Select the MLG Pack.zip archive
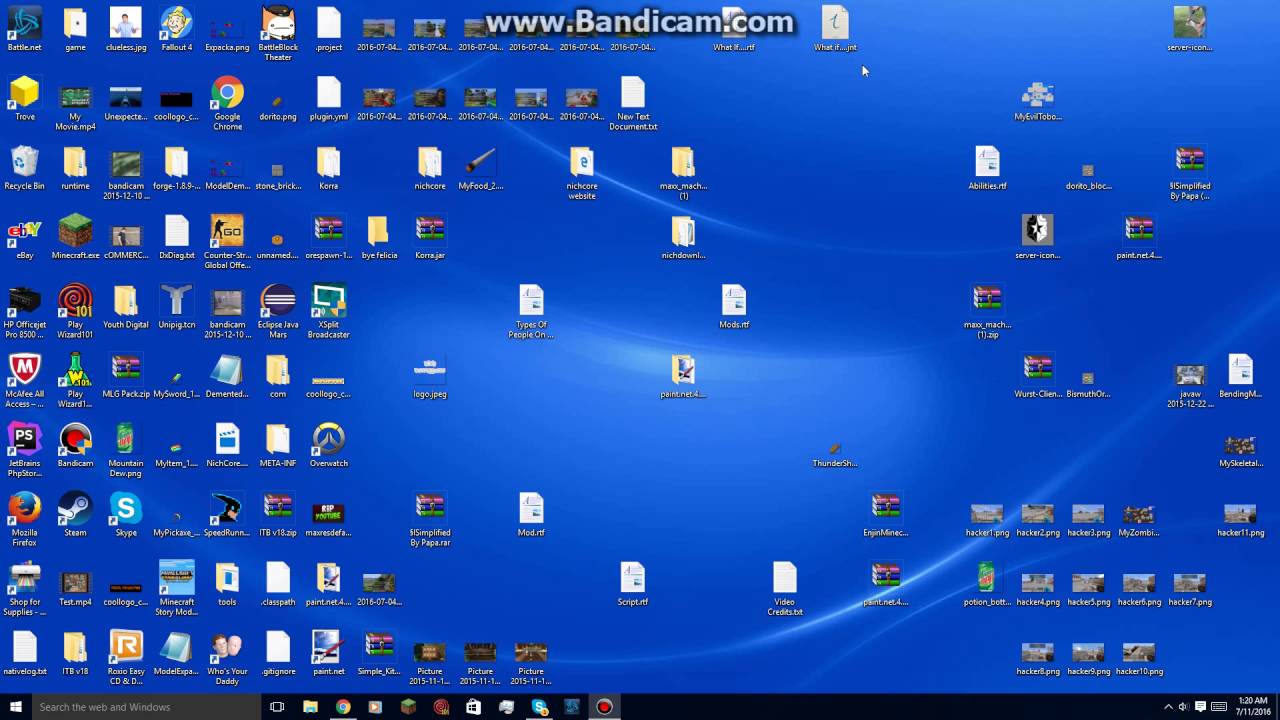Viewport: 1280px width, 720px height. coord(126,375)
